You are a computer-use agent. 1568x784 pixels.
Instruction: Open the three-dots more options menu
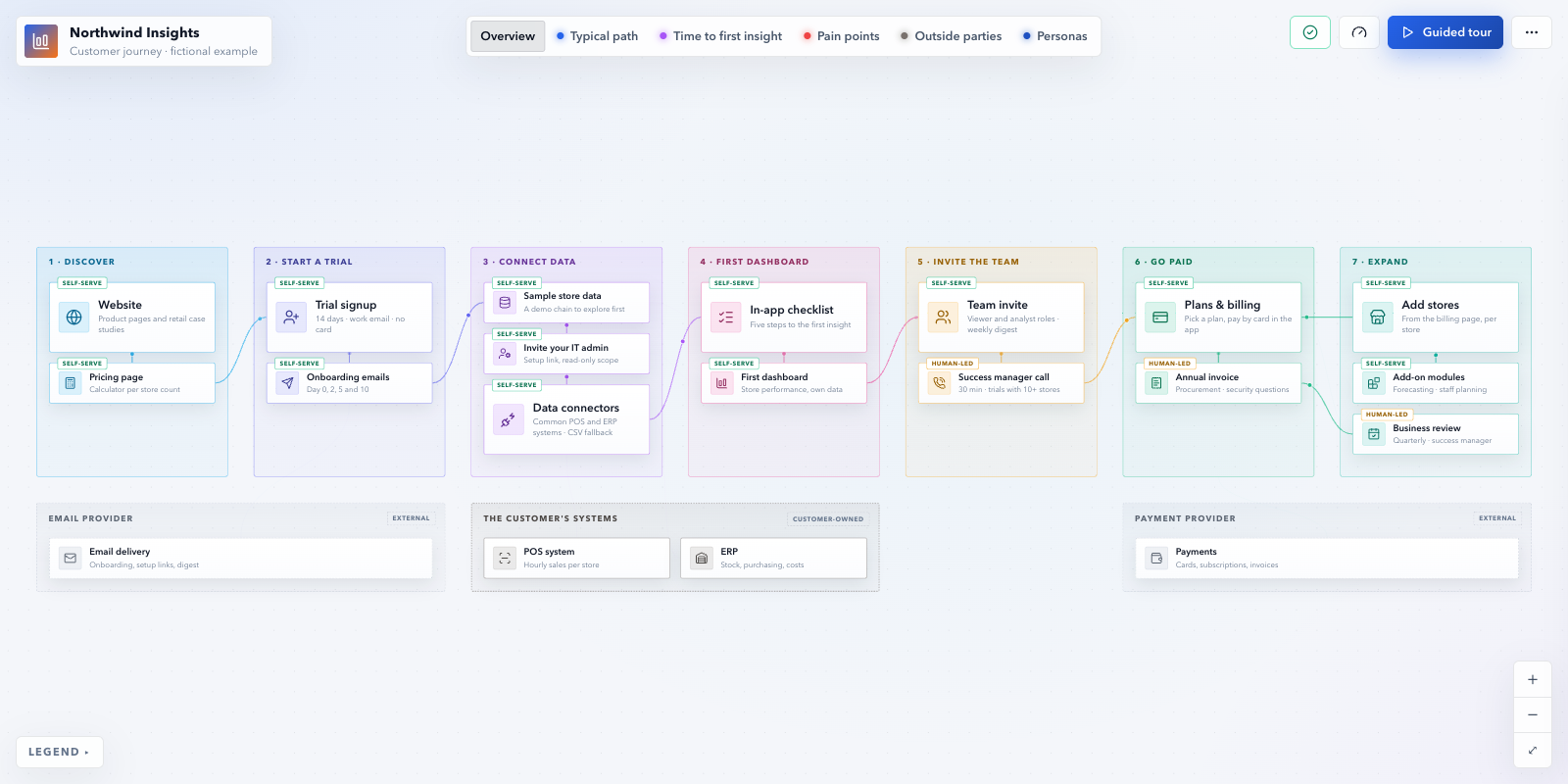point(1532,32)
